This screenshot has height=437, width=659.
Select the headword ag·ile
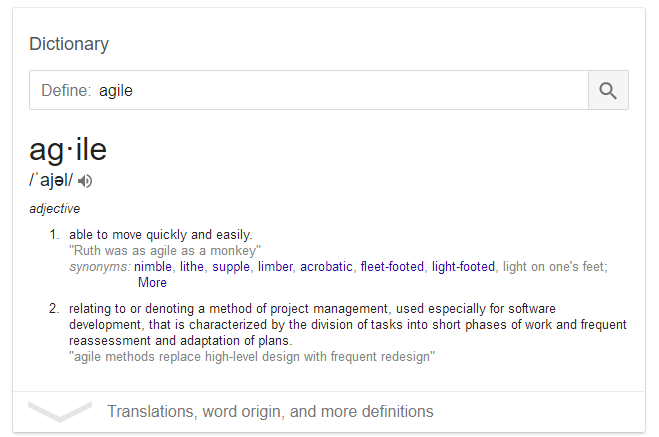click(68, 150)
